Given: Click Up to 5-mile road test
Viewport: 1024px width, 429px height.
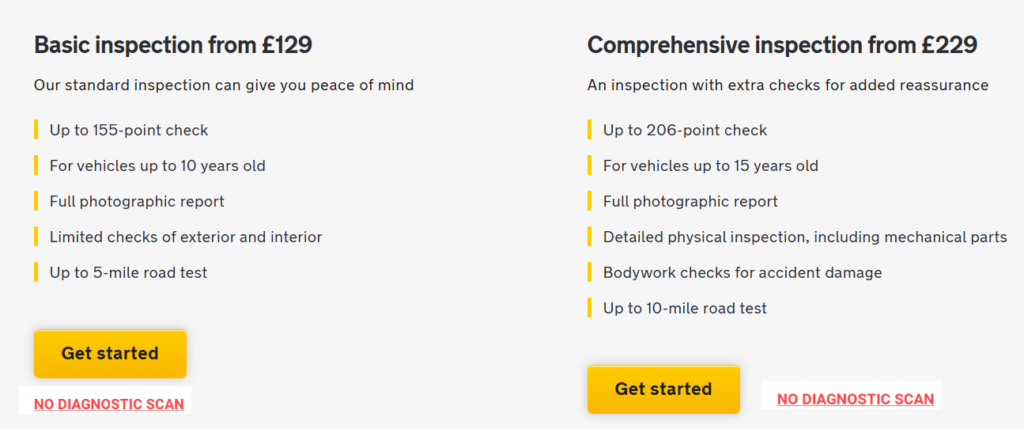Looking at the screenshot, I should pyautogui.click(x=128, y=272).
